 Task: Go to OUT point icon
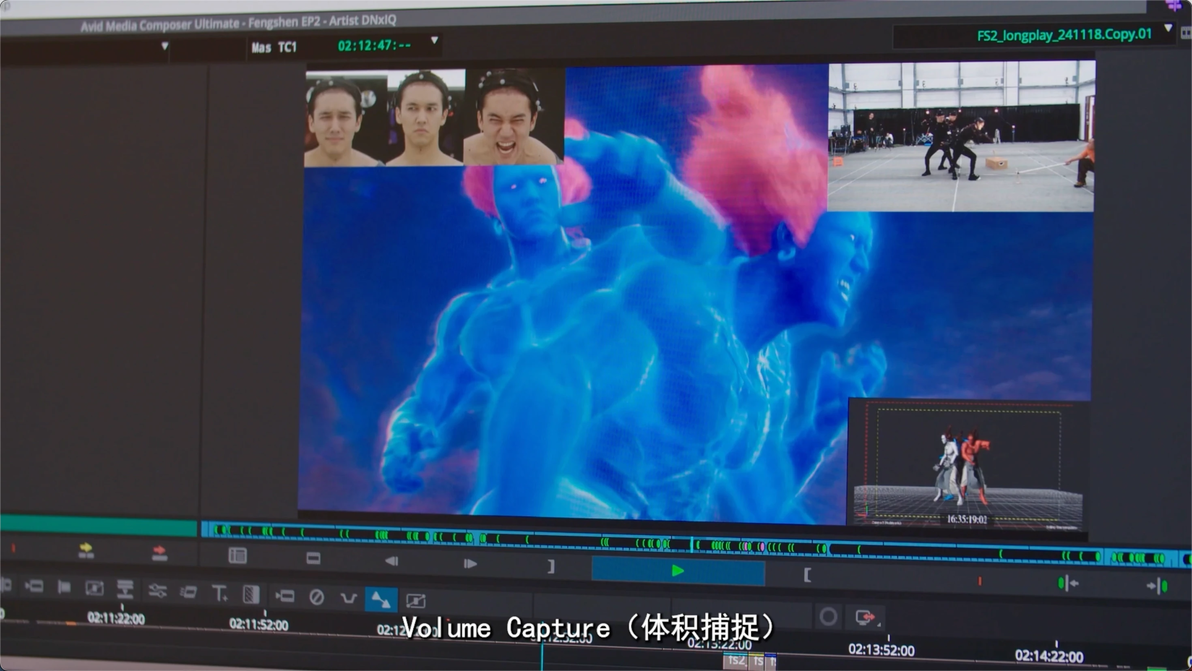1158,585
